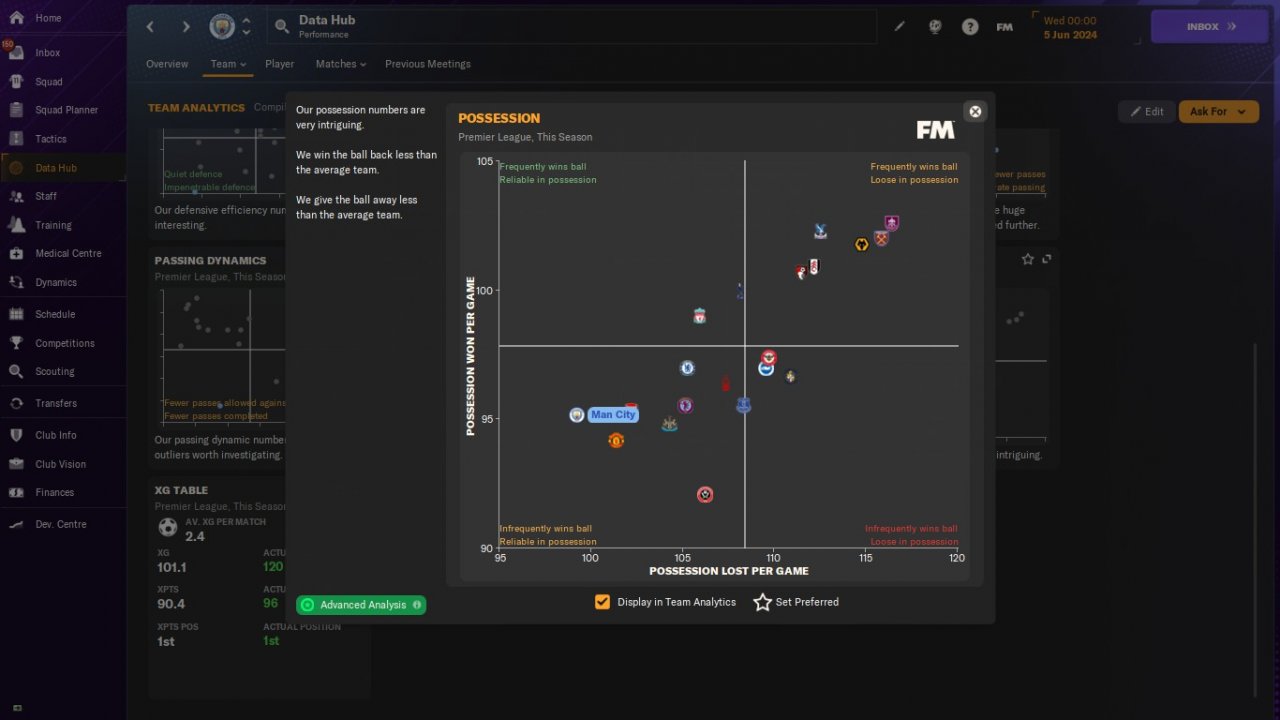This screenshot has width=1280, height=720.
Task: Click the Man City label on chart
Action: [613, 415]
